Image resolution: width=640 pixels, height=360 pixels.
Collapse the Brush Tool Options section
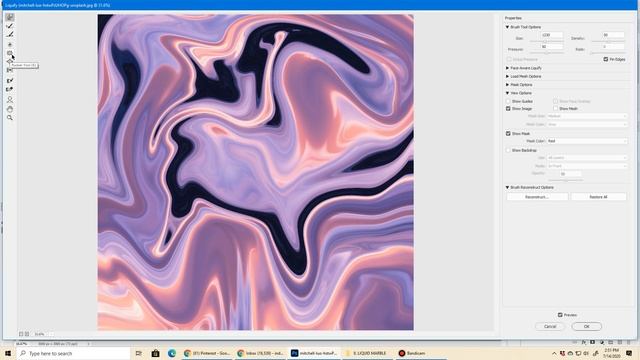507,27
